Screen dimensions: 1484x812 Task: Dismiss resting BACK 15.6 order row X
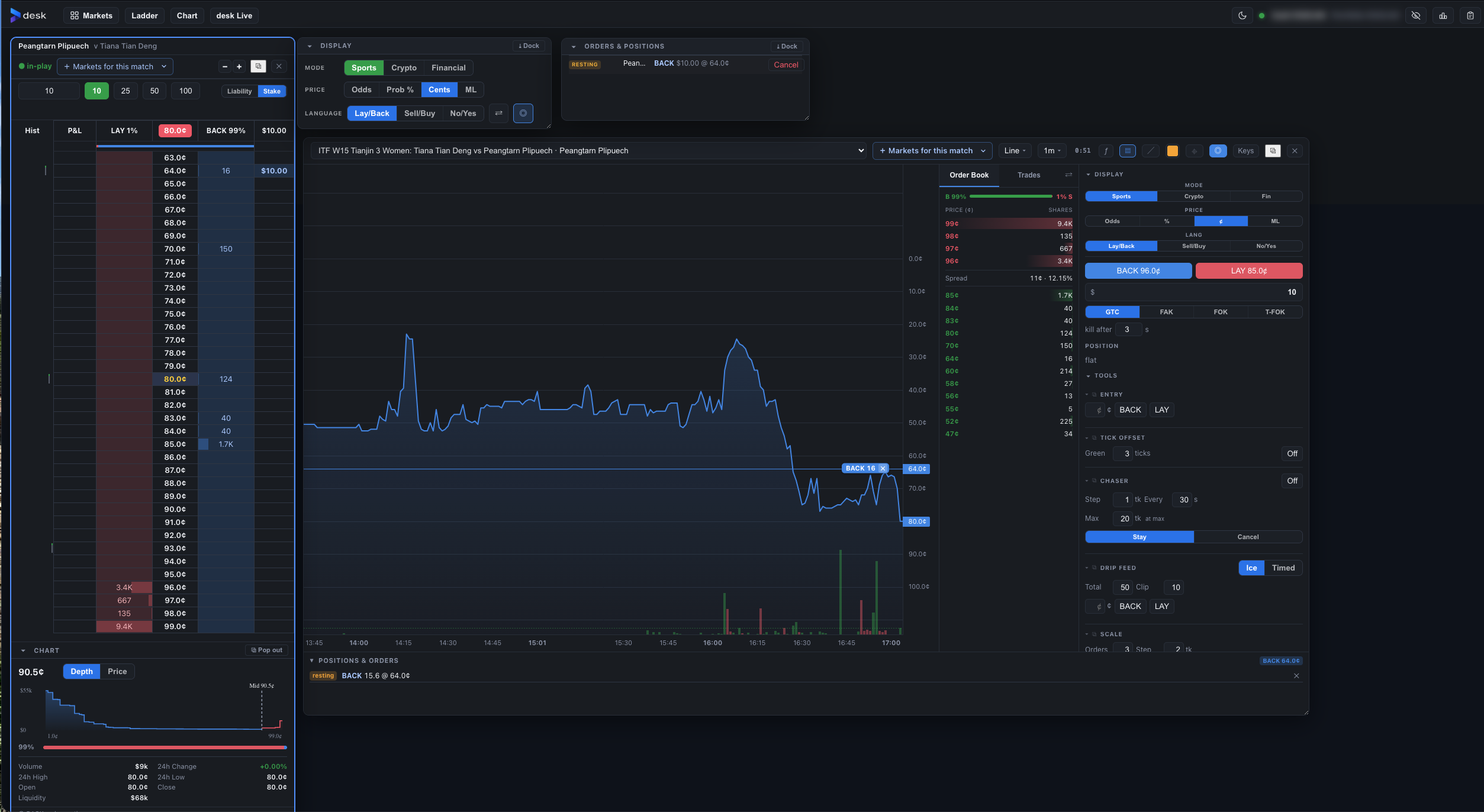[1296, 676]
